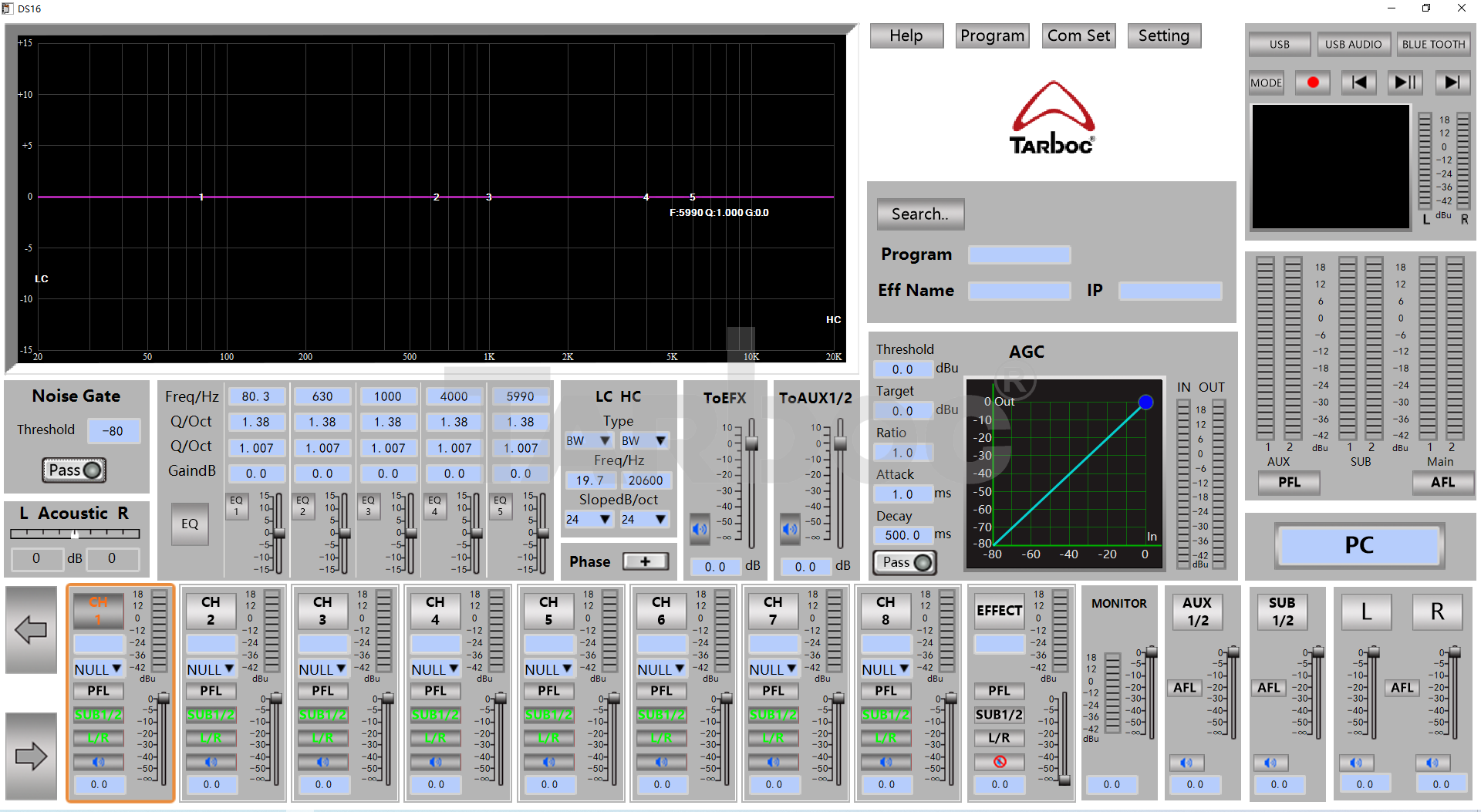Image resolution: width=1481 pixels, height=812 pixels.
Task: Click the right arrow channel page button
Action: point(31,756)
